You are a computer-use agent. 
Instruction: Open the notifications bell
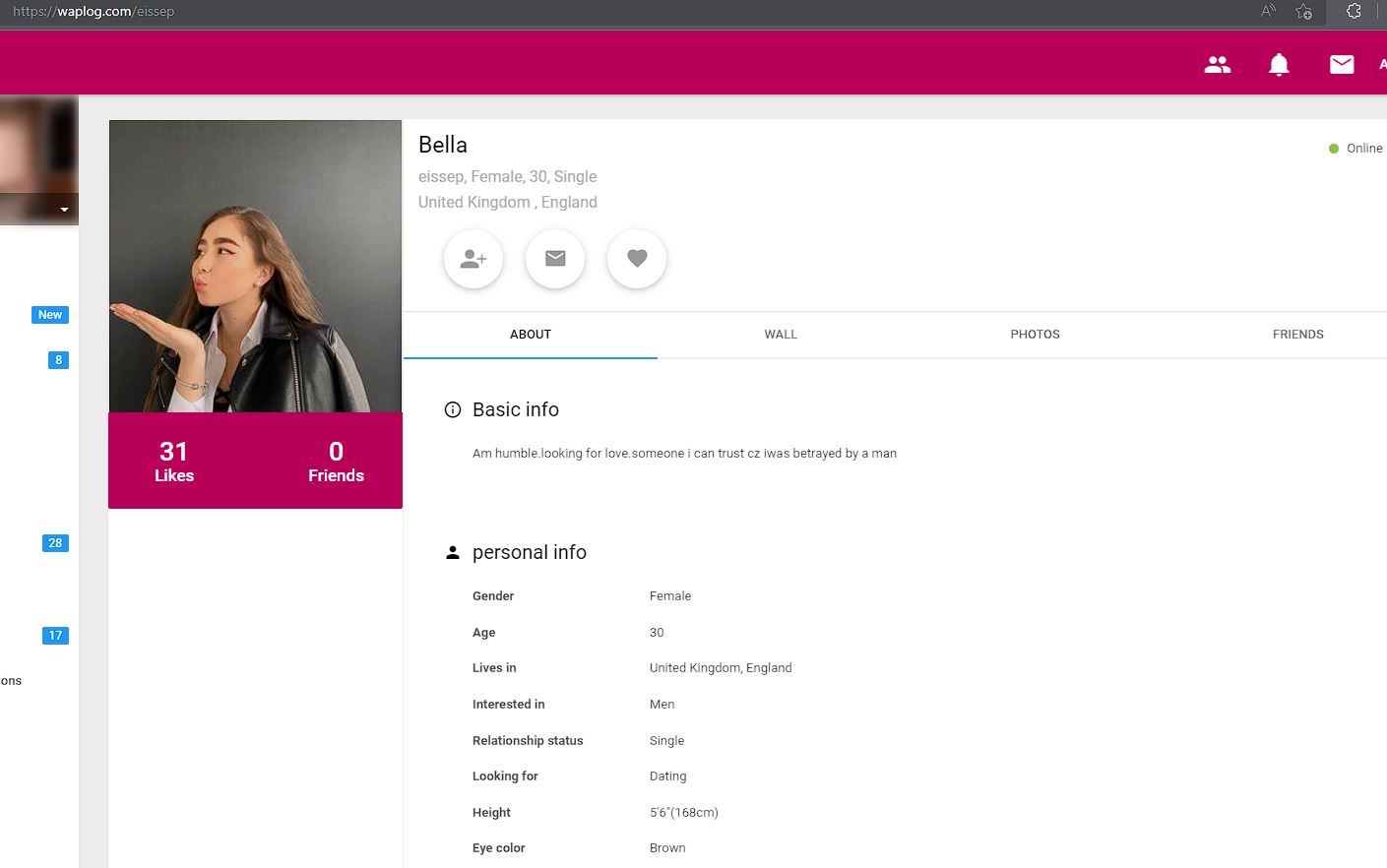(x=1279, y=65)
